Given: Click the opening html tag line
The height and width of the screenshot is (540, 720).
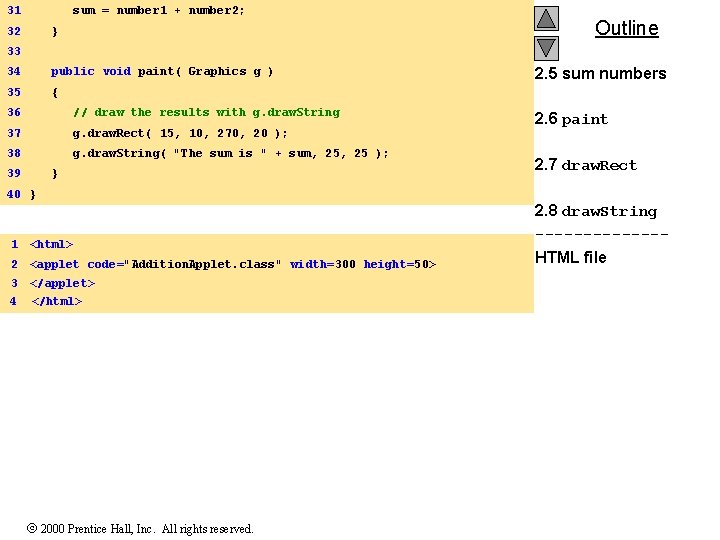Looking at the screenshot, I should pos(51,244).
